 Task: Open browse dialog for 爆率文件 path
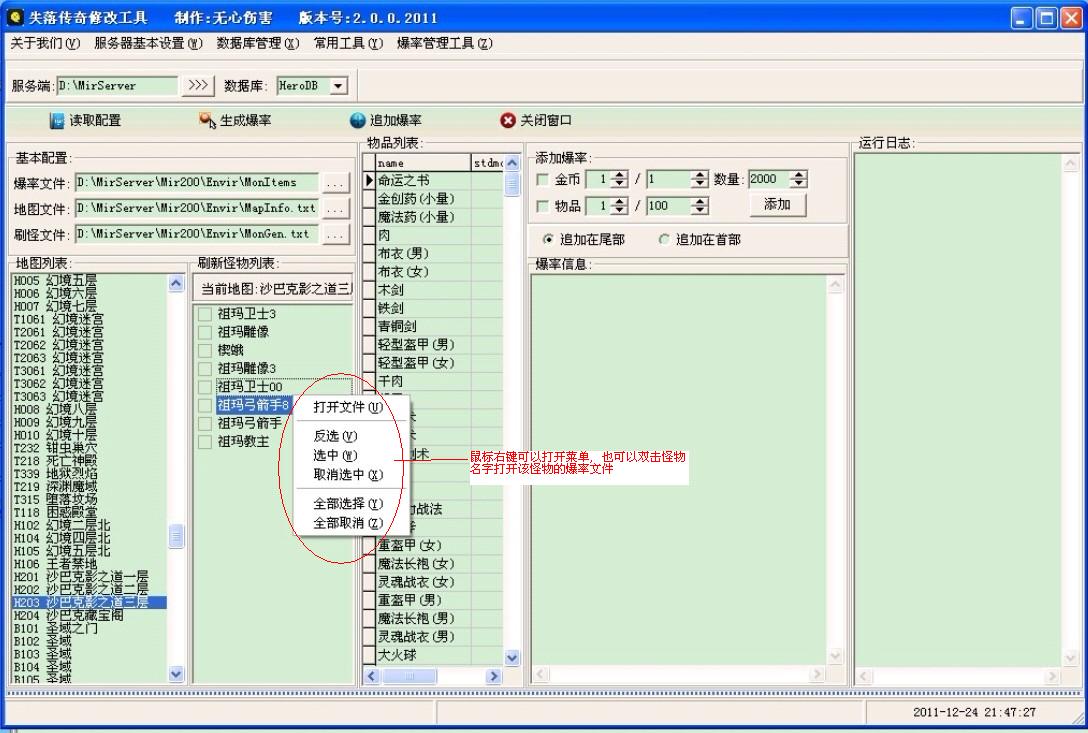335,183
